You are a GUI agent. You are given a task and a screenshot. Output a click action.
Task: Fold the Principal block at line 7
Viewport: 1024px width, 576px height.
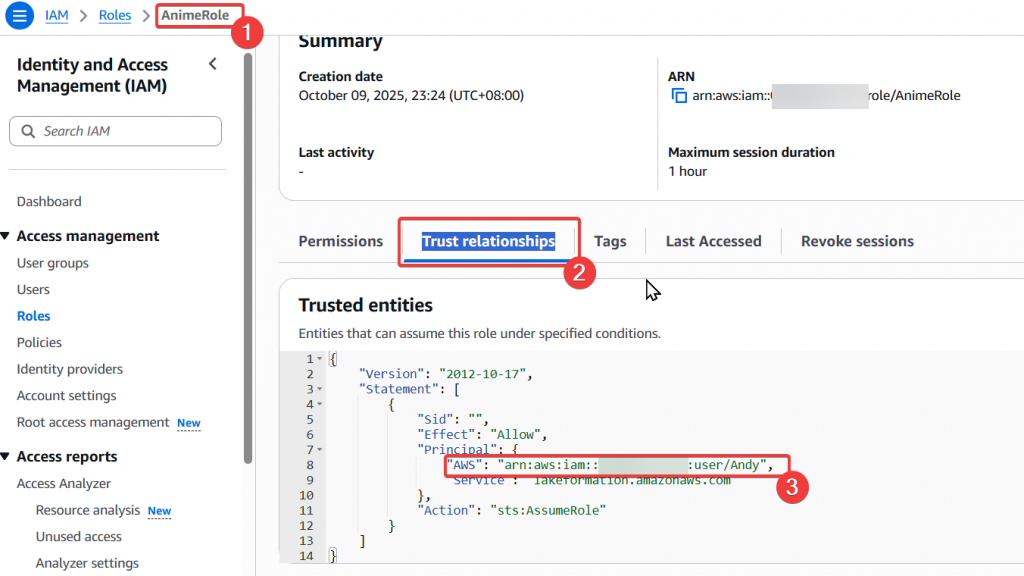pos(319,449)
